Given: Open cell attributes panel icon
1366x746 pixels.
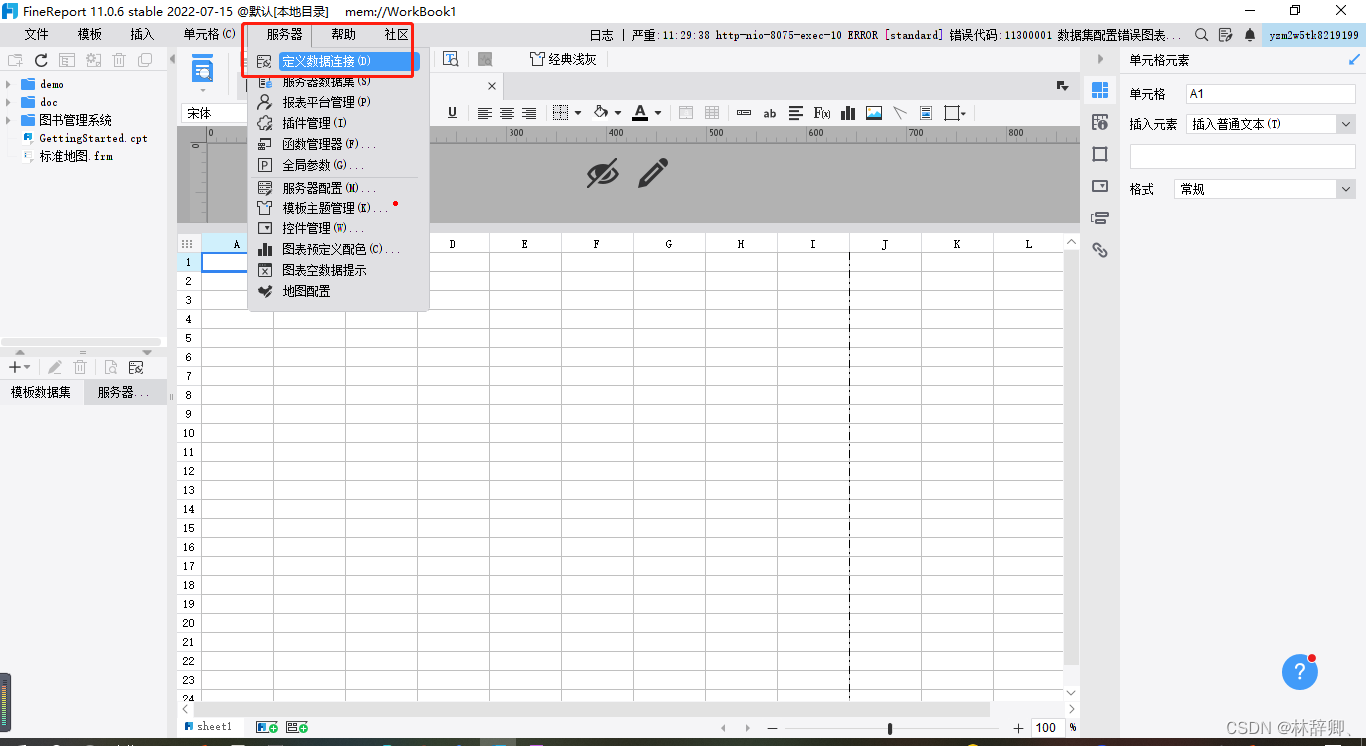Looking at the screenshot, I should 1100,122.
